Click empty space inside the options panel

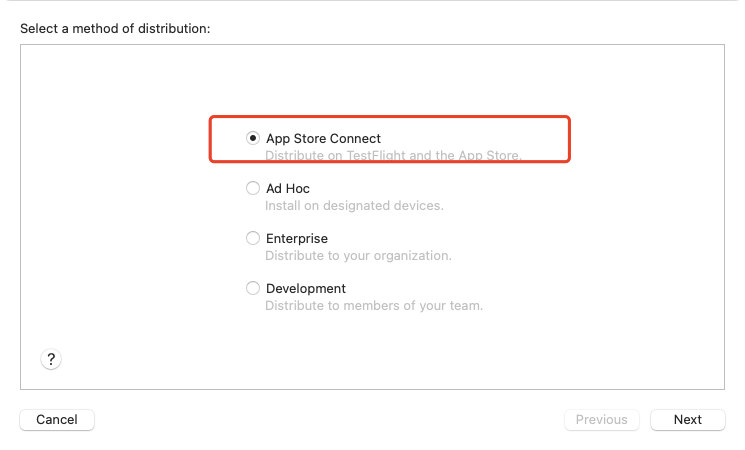point(600,300)
